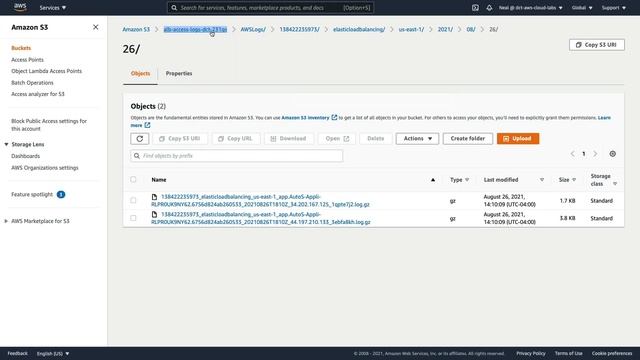Click Create folder button
Viewport: 640px width, 360px height.
(468, 139)
